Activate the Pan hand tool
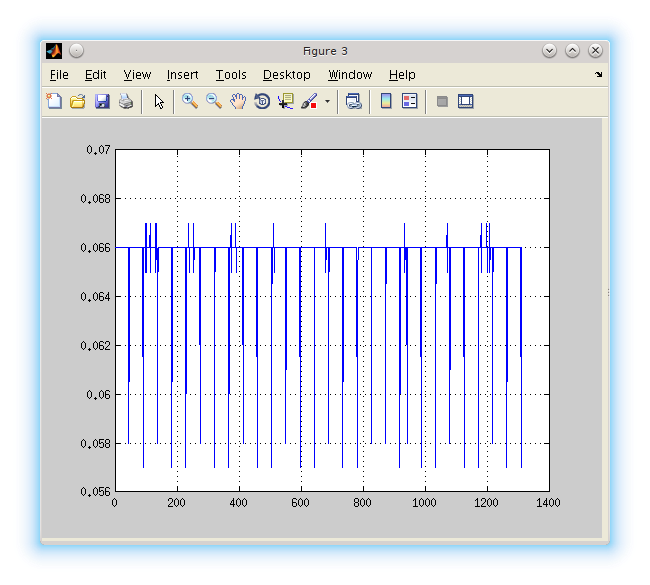Viewport: 650px width, 585px height. (x=238, y=101)
